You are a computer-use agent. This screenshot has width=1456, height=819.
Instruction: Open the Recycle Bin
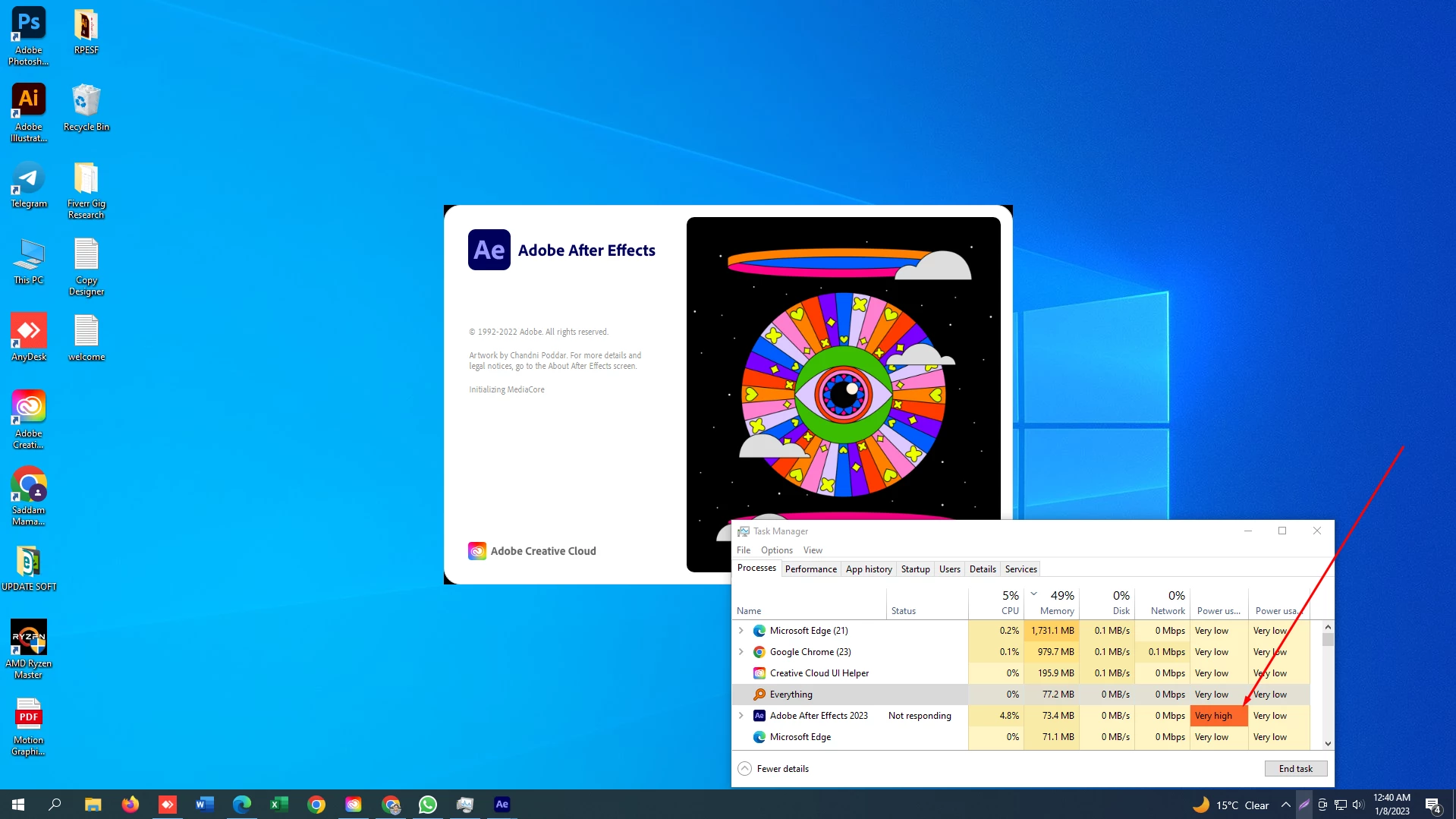pos(86,107)
